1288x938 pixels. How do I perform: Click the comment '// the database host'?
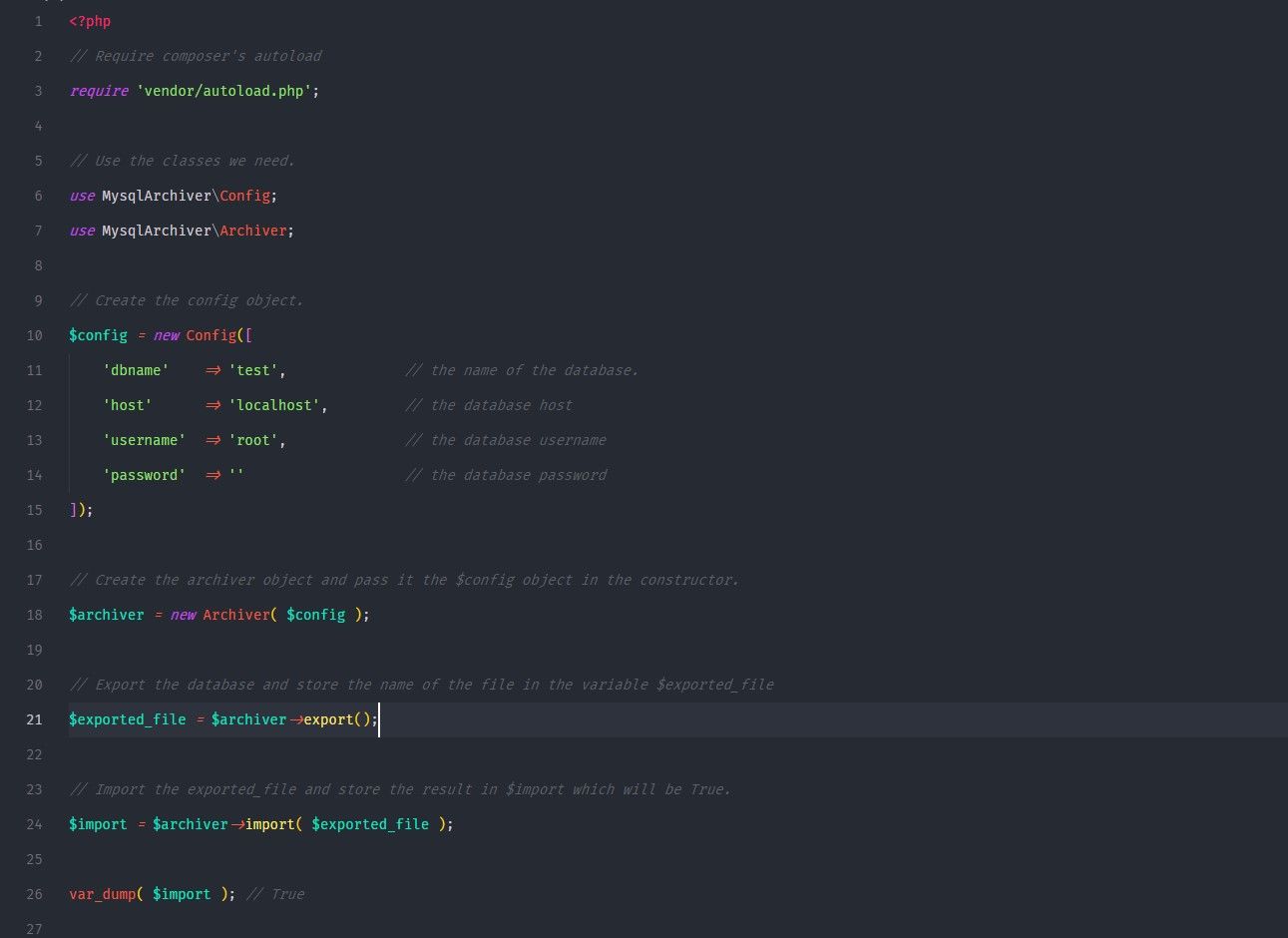489,405
